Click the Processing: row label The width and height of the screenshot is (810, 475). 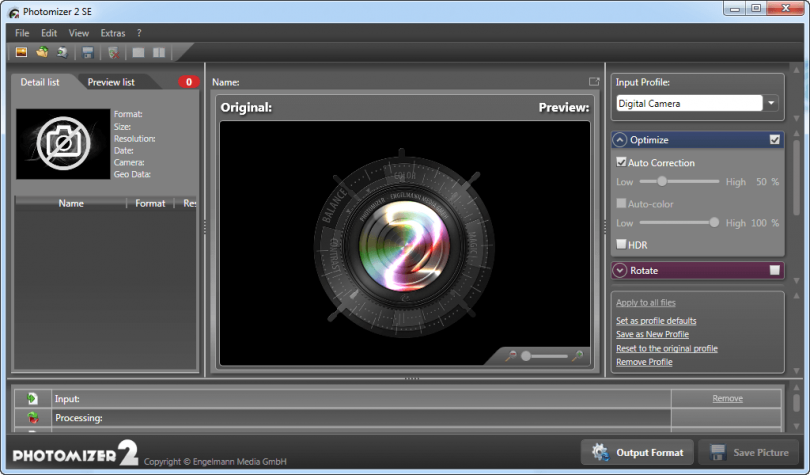[79, 418]
